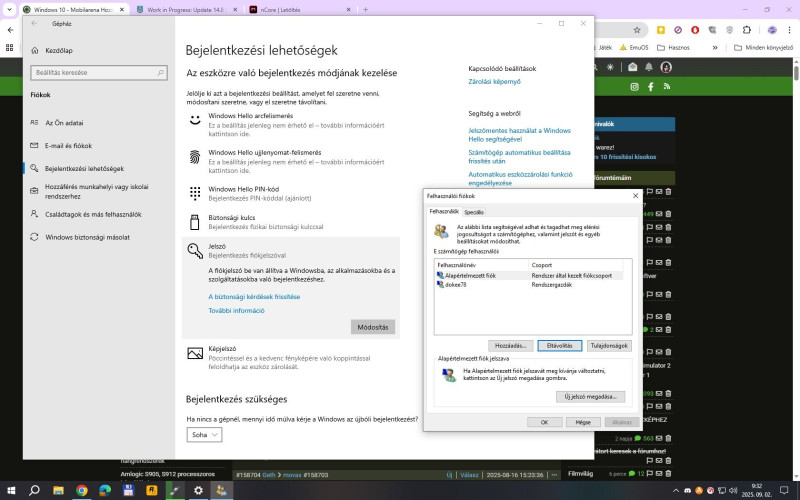800x500 pixels.
Task: Click the Hozzáadás... button
Action: coord(510,345)
